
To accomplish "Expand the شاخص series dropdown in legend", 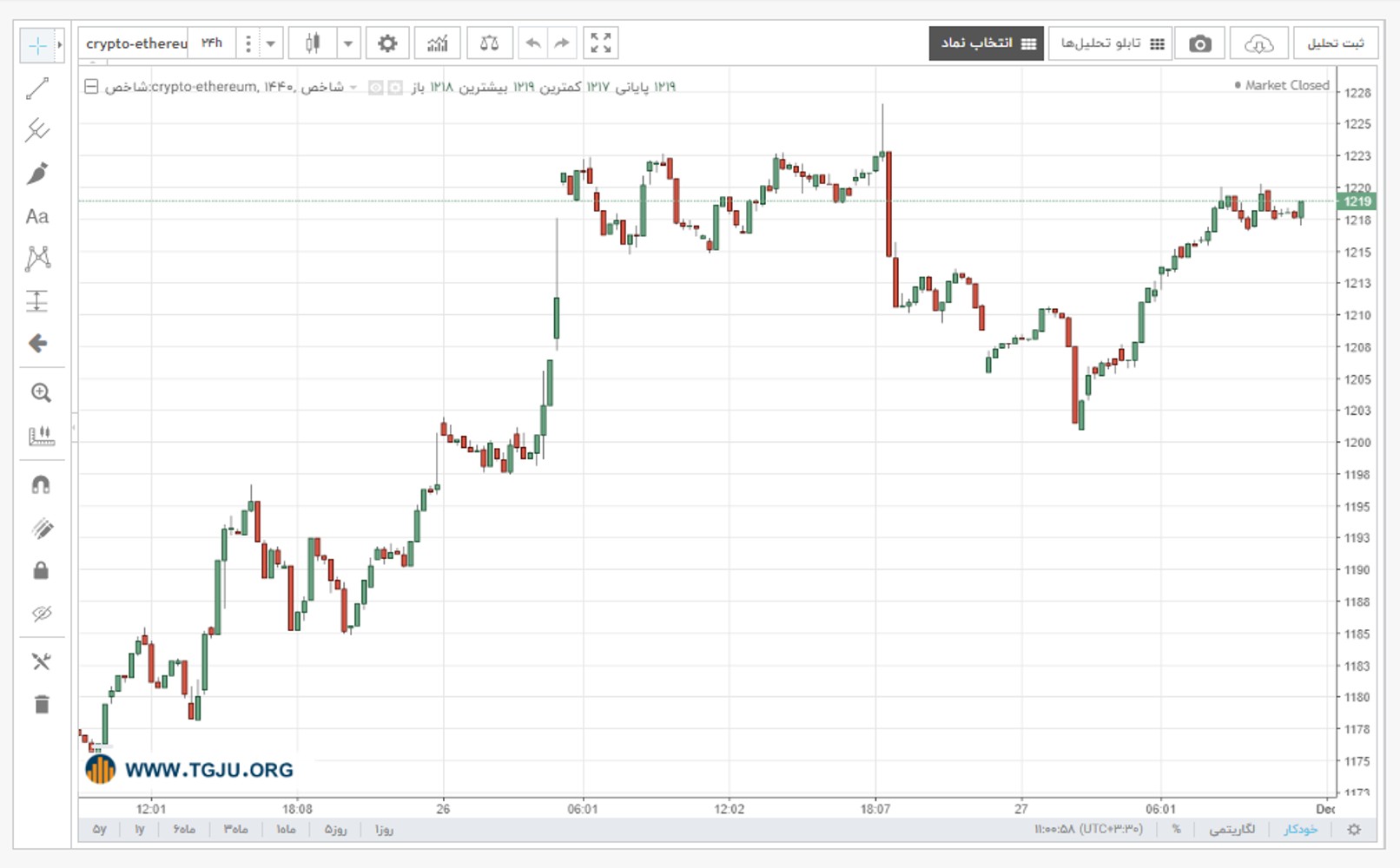I will (x=353, y=88).
